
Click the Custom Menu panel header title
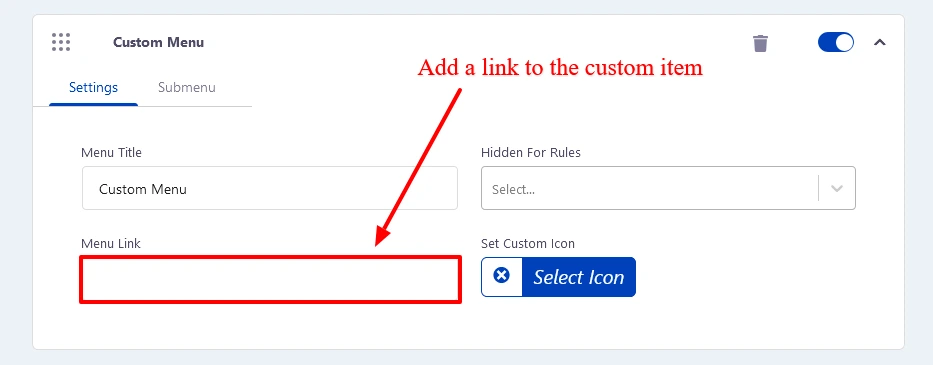point(158,42)
